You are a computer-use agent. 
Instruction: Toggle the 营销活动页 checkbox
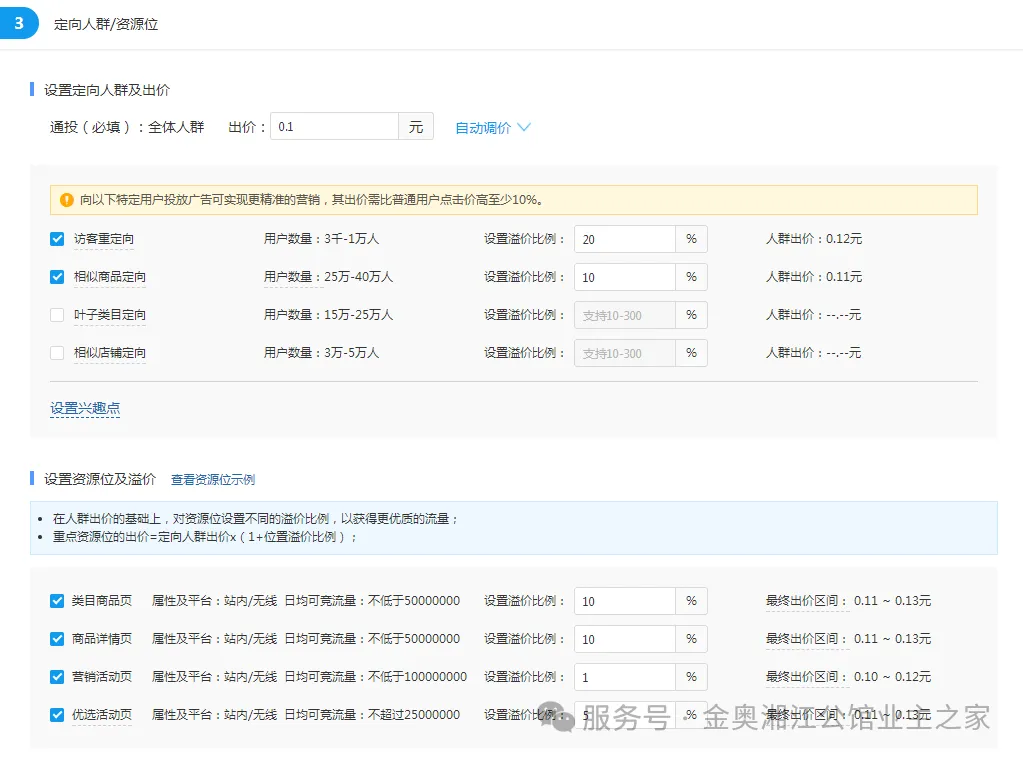tap(57, 677)
